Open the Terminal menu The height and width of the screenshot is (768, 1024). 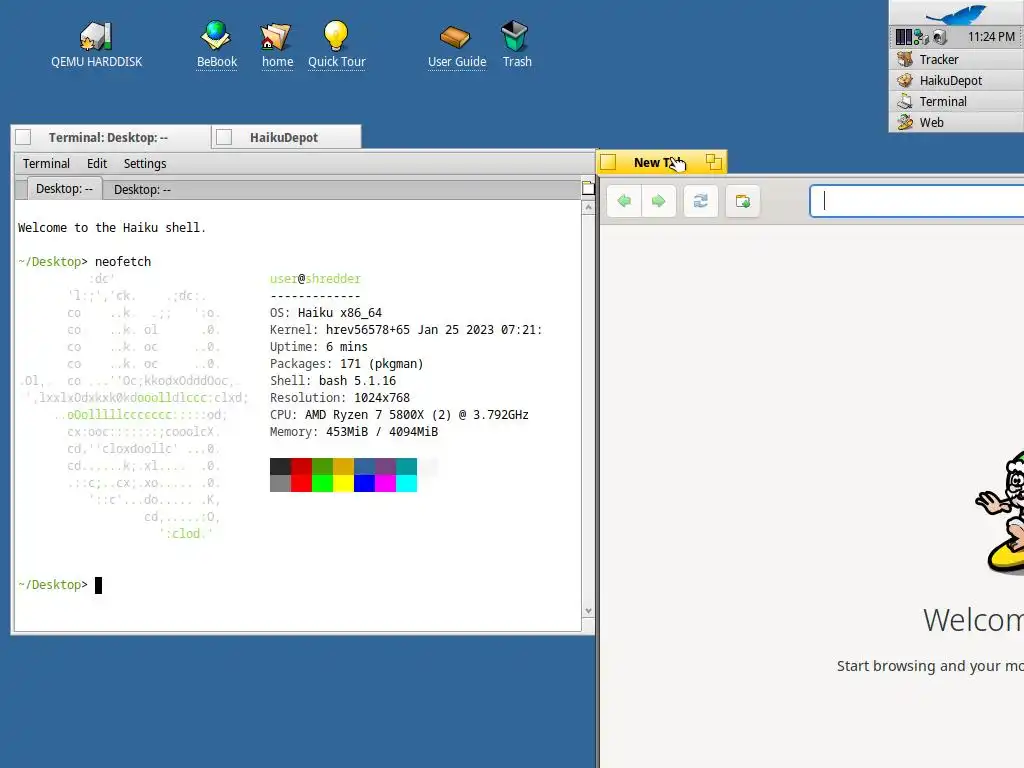coord(46,163)
